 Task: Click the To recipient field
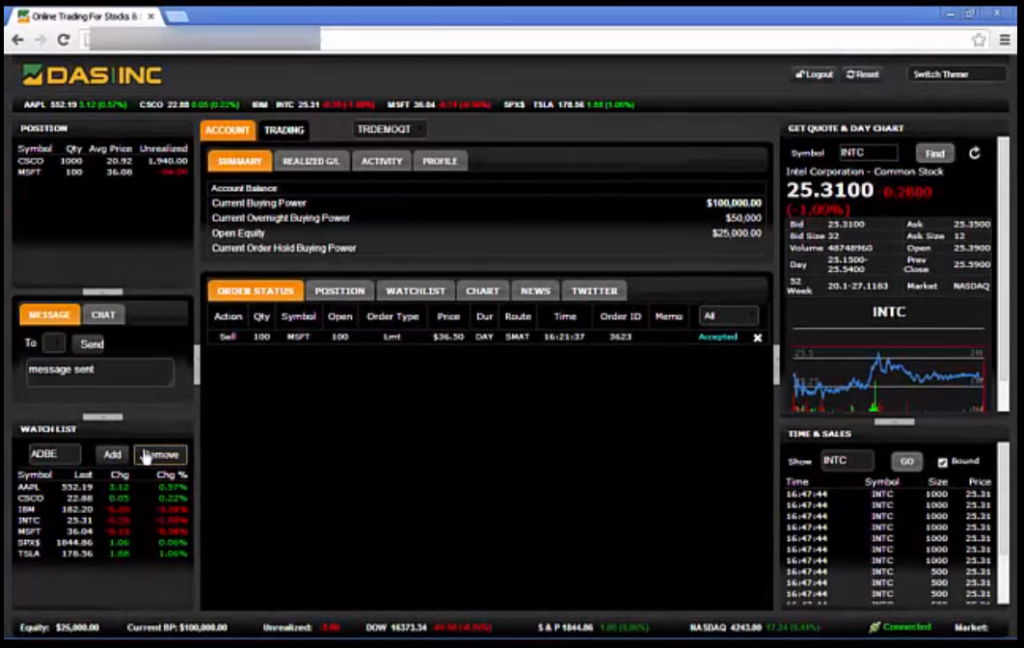click(x=54, y=343)
